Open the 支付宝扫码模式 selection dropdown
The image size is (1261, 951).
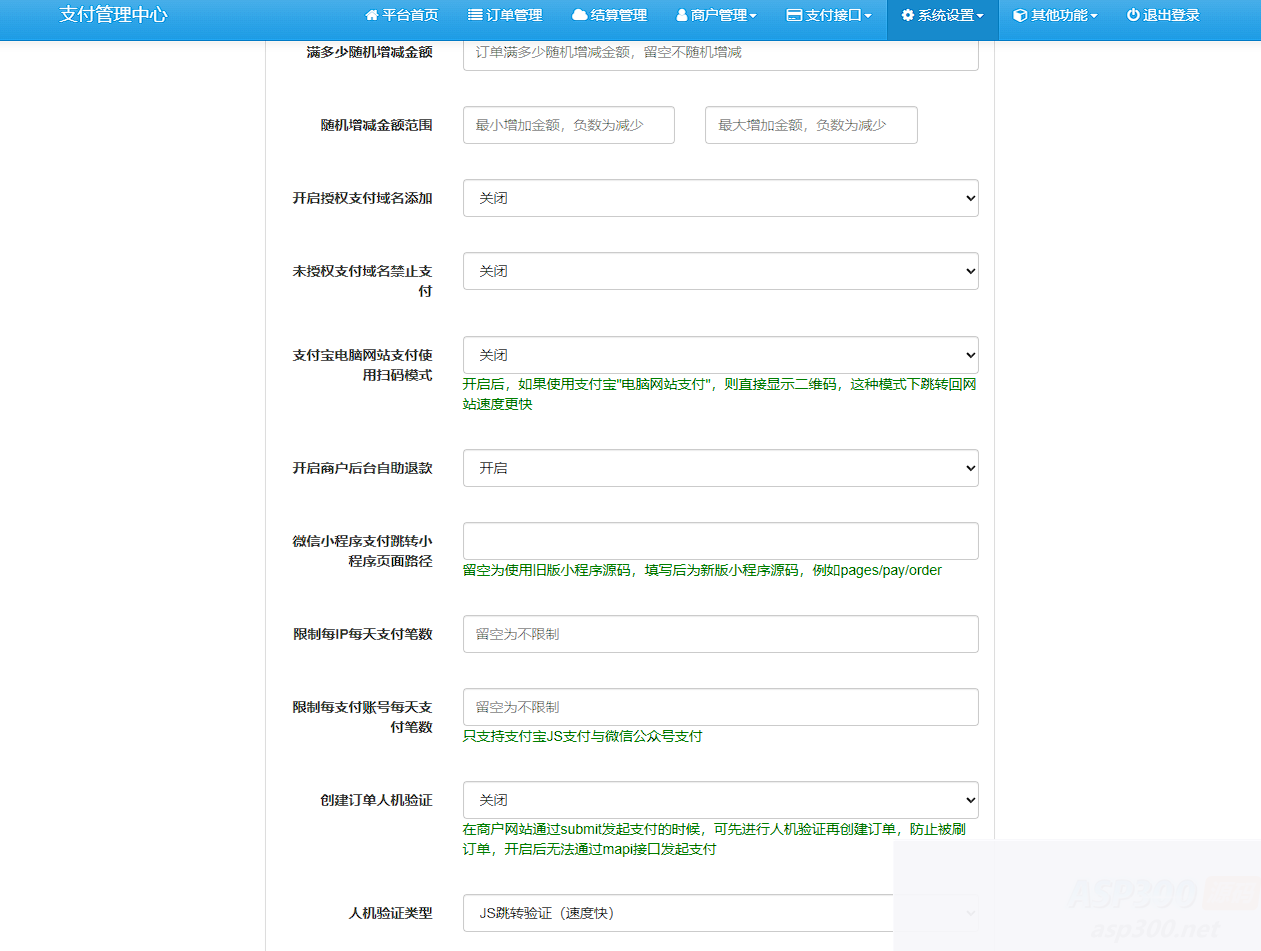coord(718,355)
